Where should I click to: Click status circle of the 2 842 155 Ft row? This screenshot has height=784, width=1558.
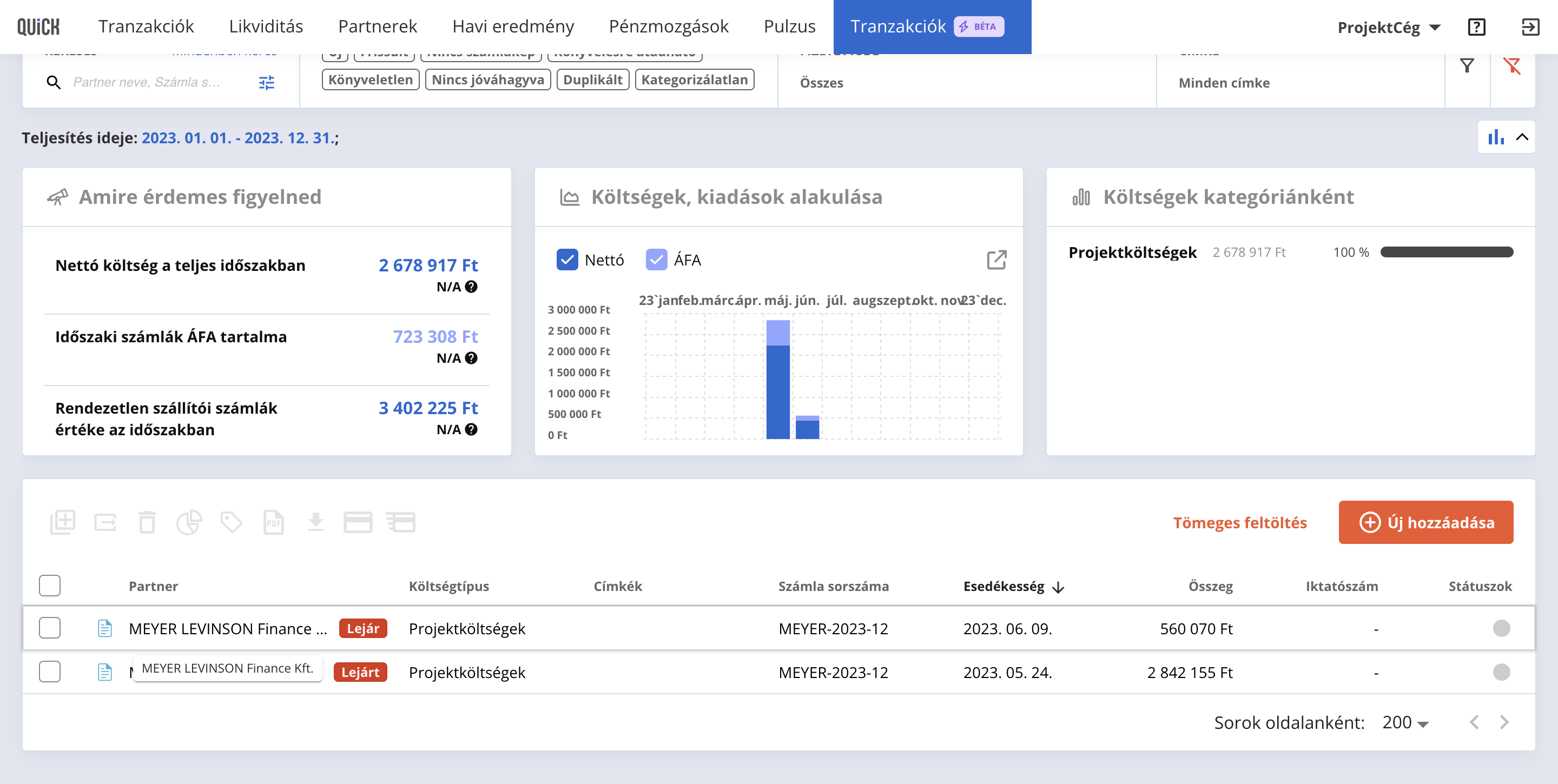1501,672
